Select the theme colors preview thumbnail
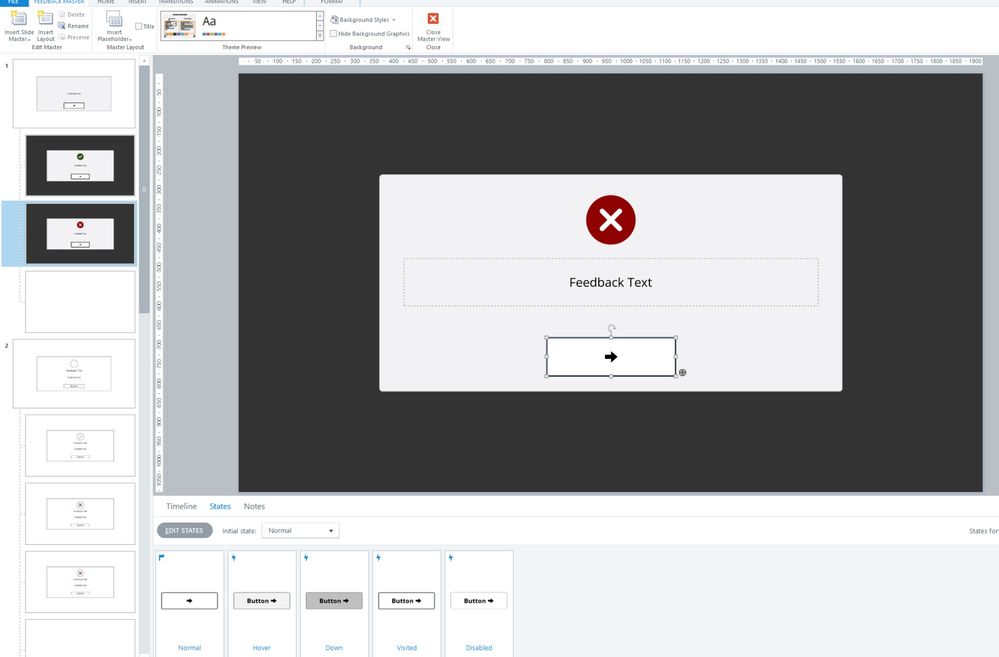 click(x=179, y=26)
